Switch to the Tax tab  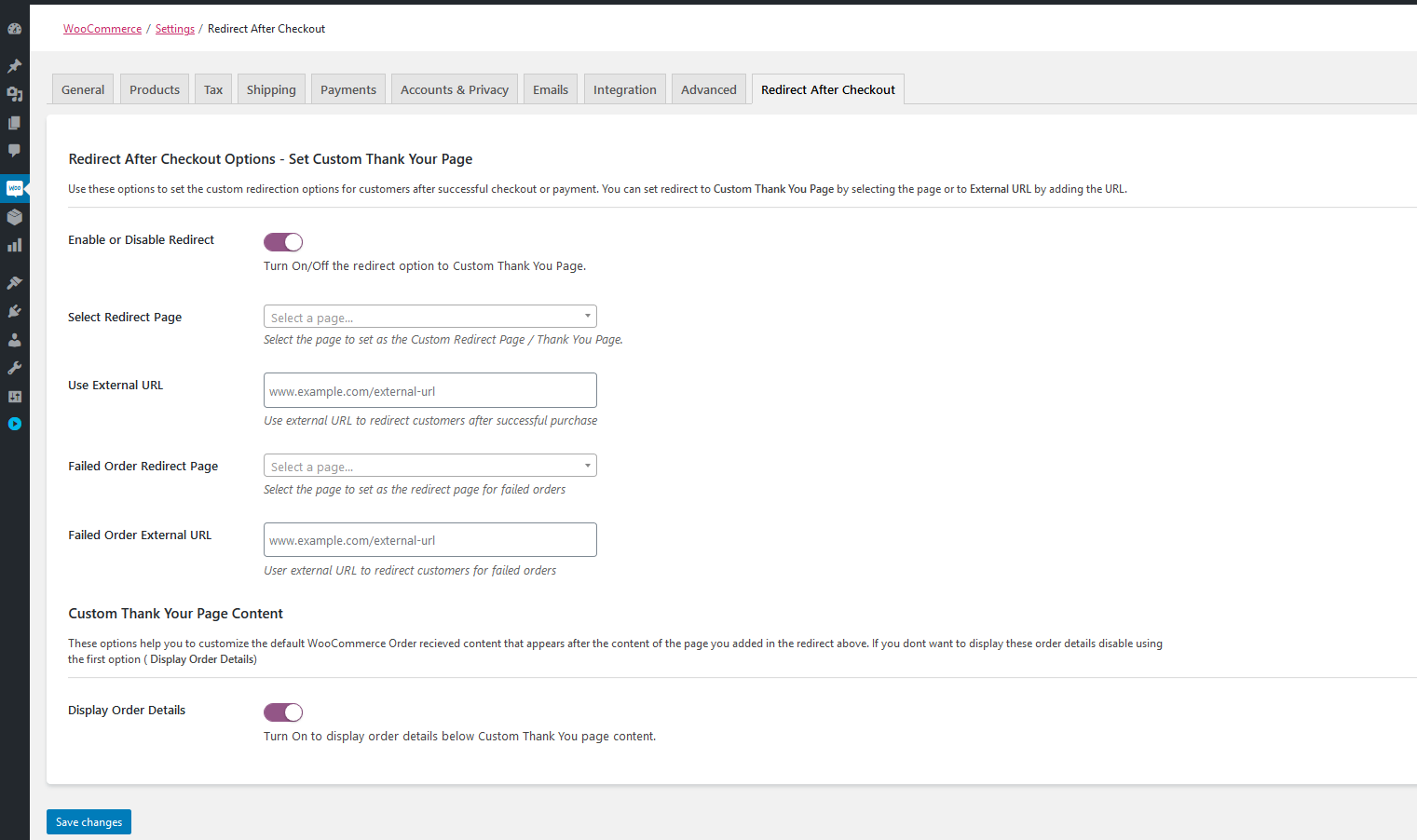coord(213,89)
